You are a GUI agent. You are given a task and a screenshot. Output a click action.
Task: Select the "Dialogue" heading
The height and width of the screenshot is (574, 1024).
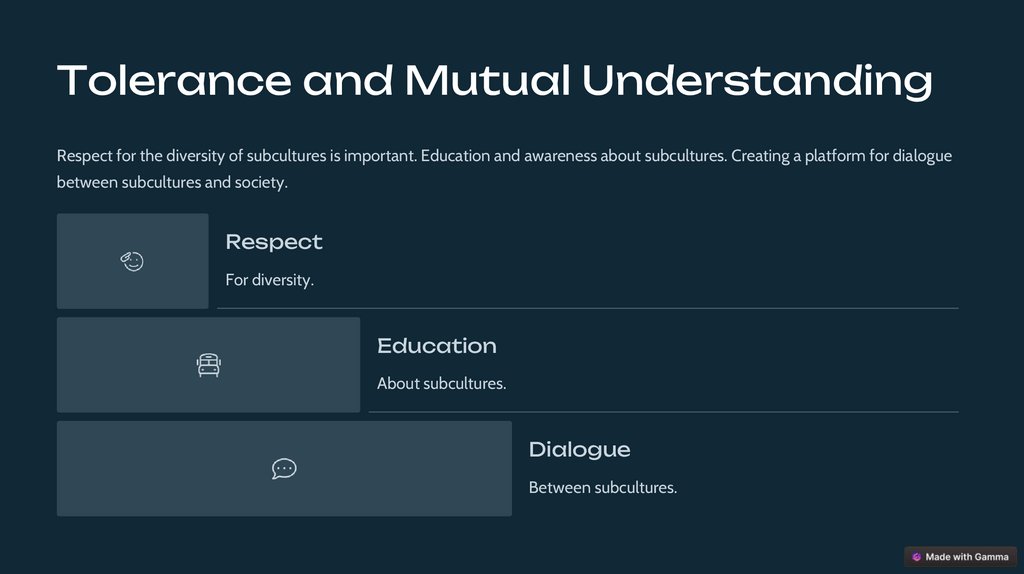tap(579, 450)
